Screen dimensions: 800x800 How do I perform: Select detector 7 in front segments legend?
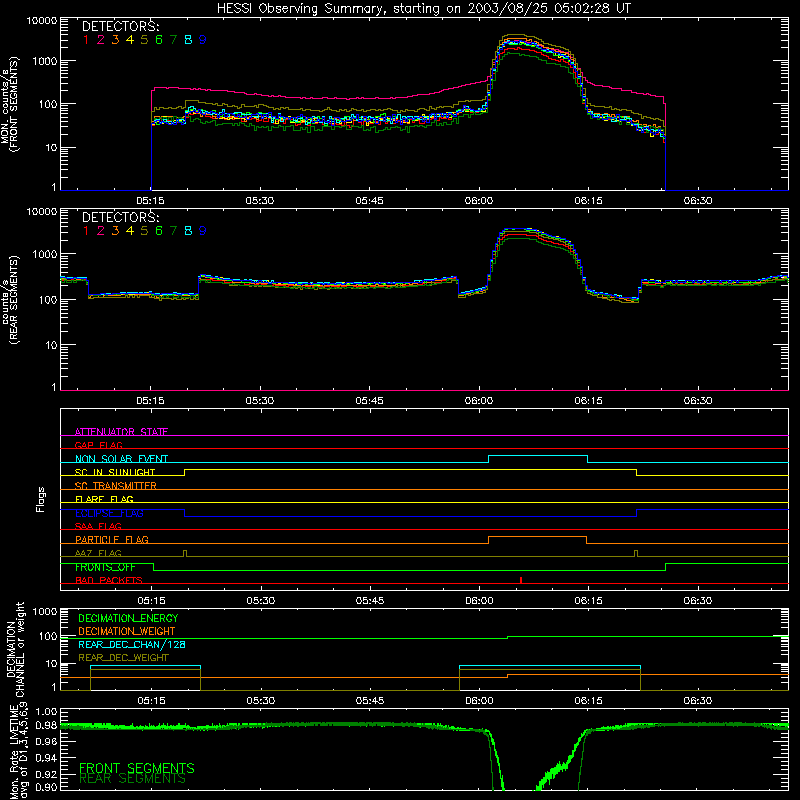point(173,40)
